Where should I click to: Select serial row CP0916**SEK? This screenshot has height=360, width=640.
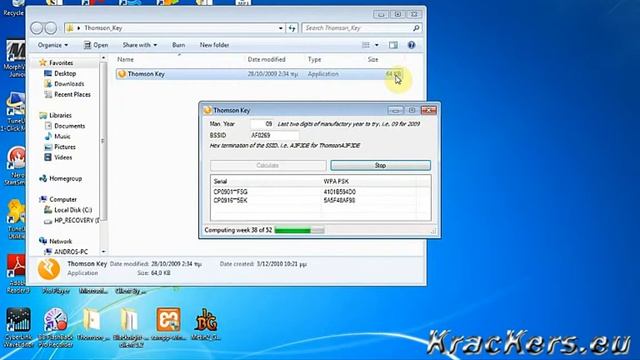click(231, 200)
